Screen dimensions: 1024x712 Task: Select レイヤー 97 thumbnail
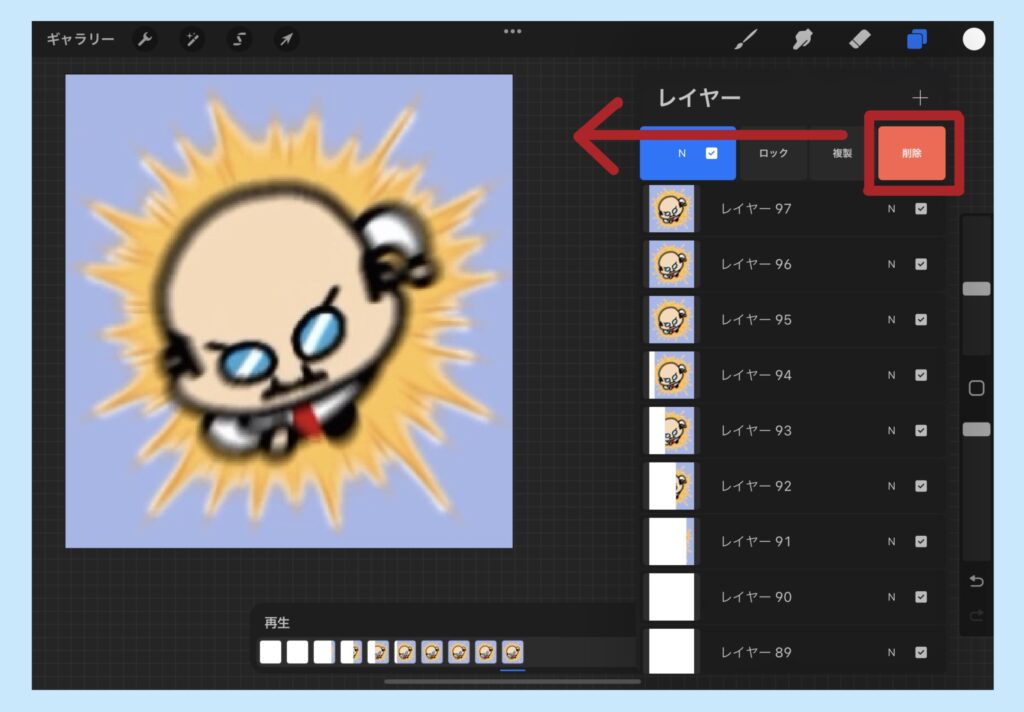671,209
